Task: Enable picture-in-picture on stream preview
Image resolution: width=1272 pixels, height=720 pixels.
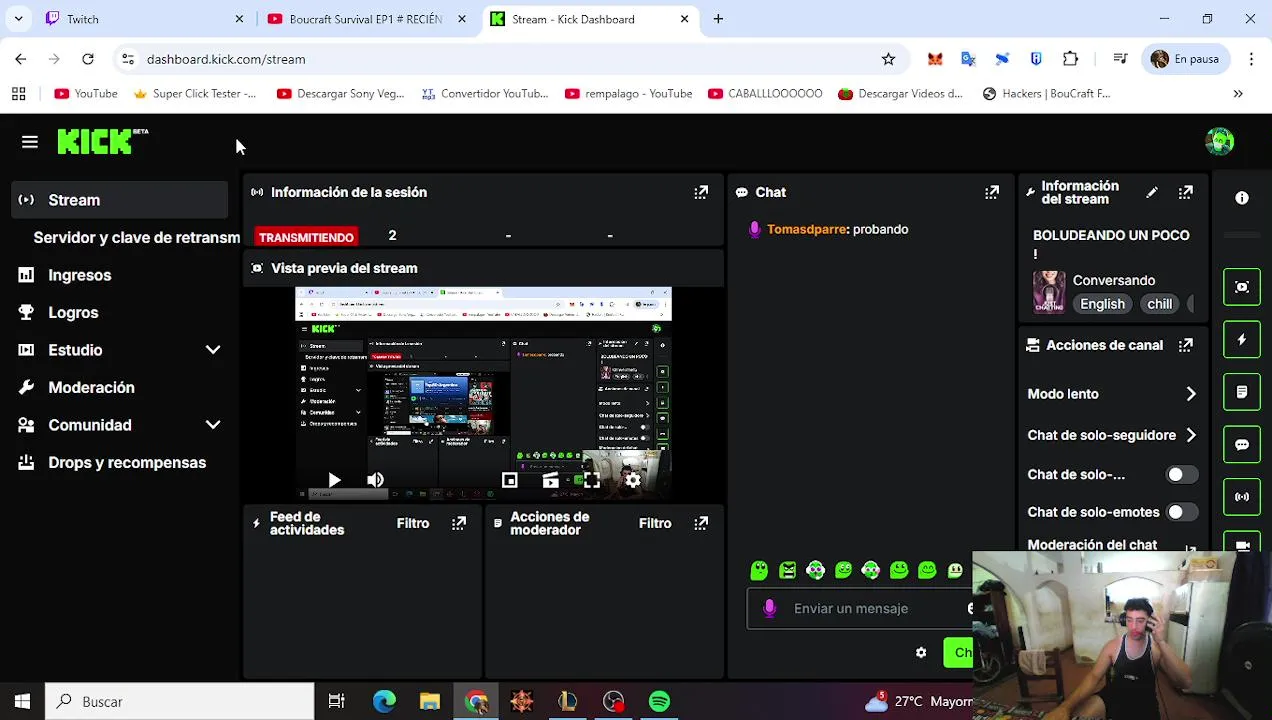Action: [509, 481]
